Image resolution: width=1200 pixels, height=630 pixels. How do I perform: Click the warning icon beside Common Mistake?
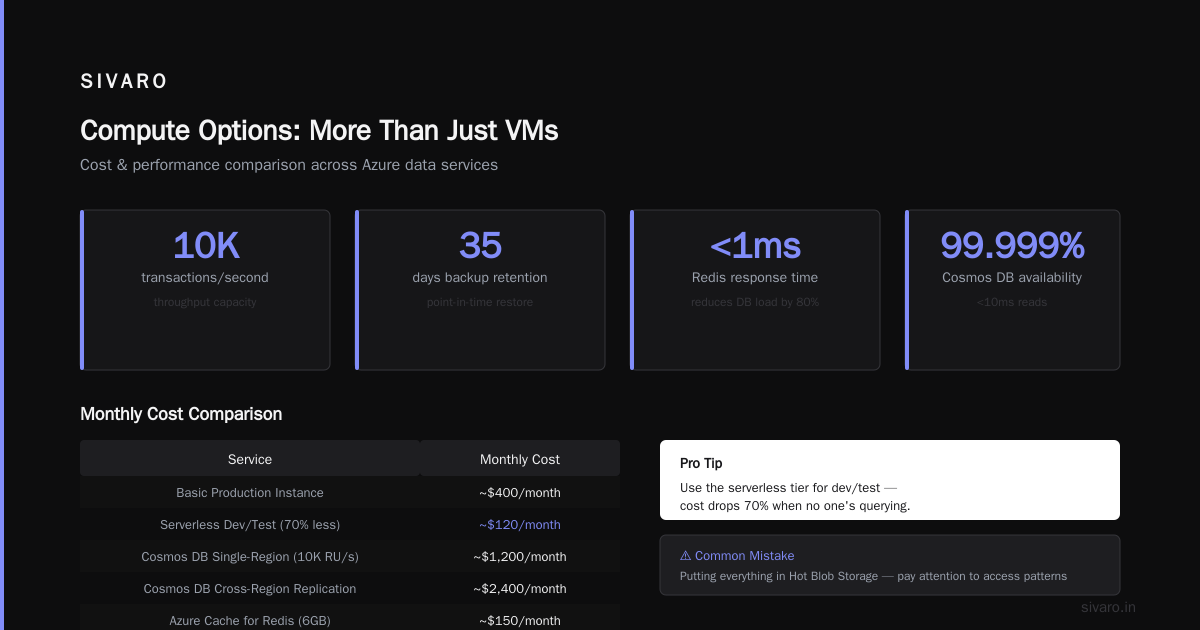tap(685, 555)
